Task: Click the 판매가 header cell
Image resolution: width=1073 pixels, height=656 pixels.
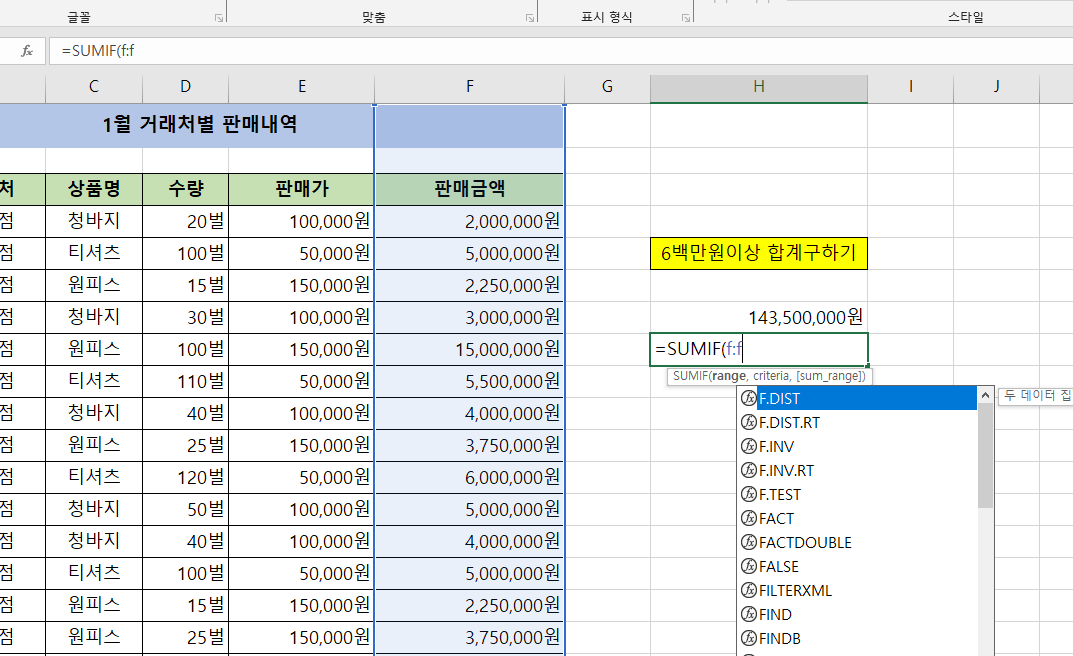Action: click(302, 189)
